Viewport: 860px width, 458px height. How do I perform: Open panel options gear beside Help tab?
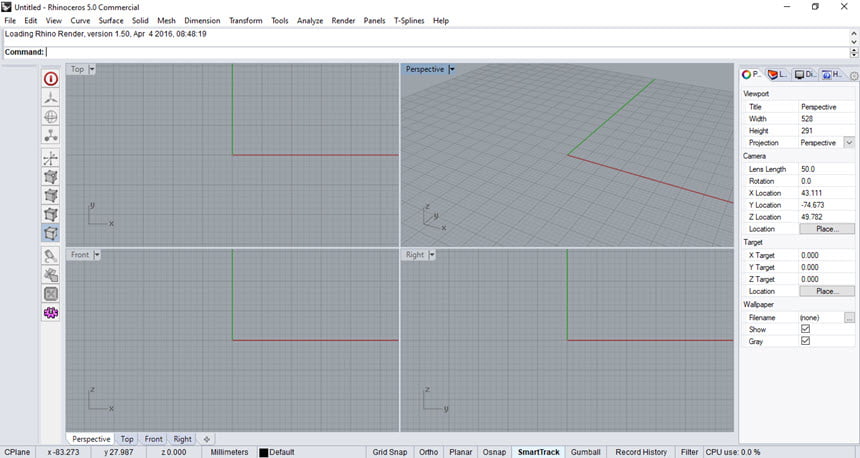[854, 76]
